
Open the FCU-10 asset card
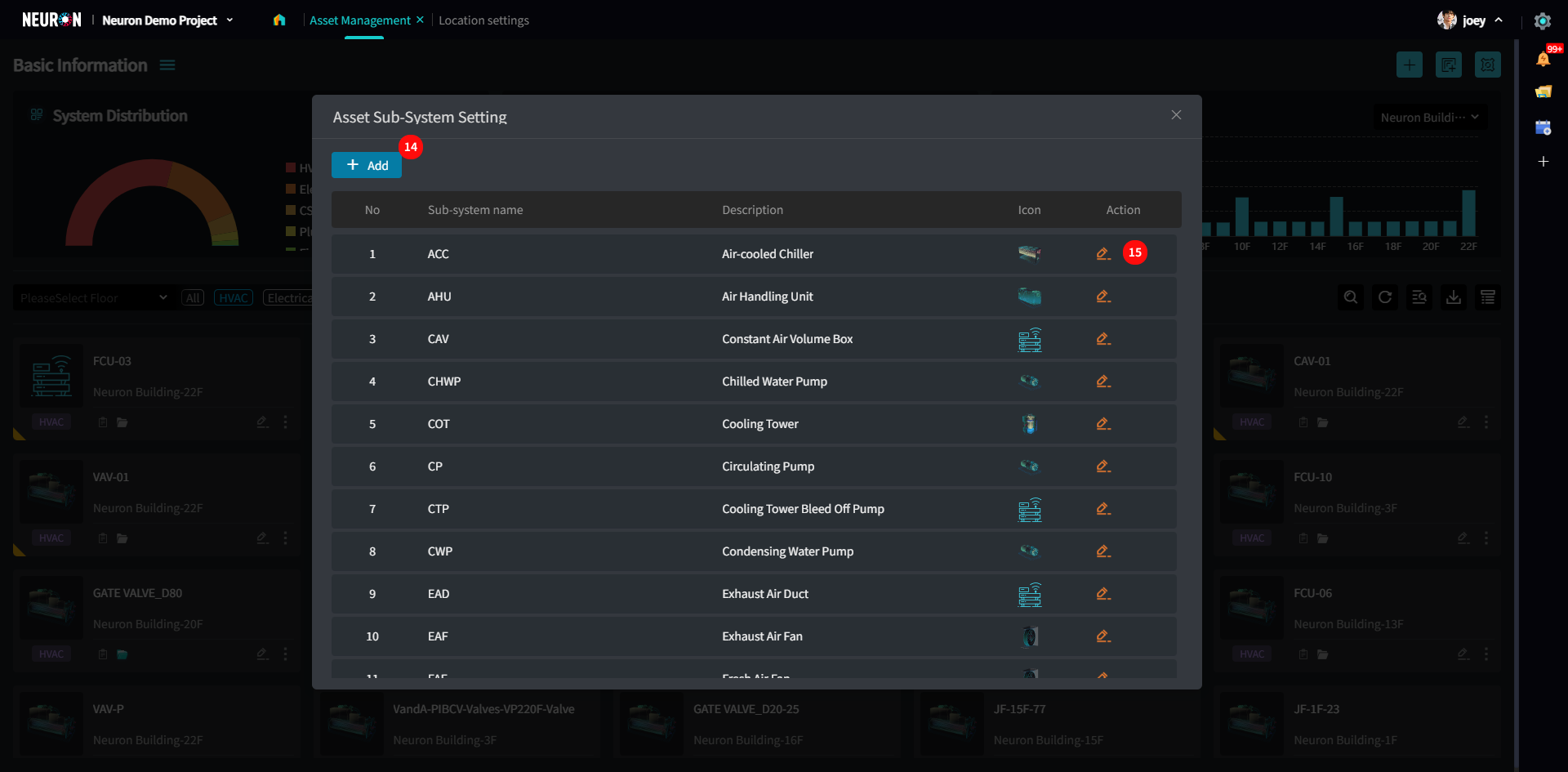(x=1357, y=505)
